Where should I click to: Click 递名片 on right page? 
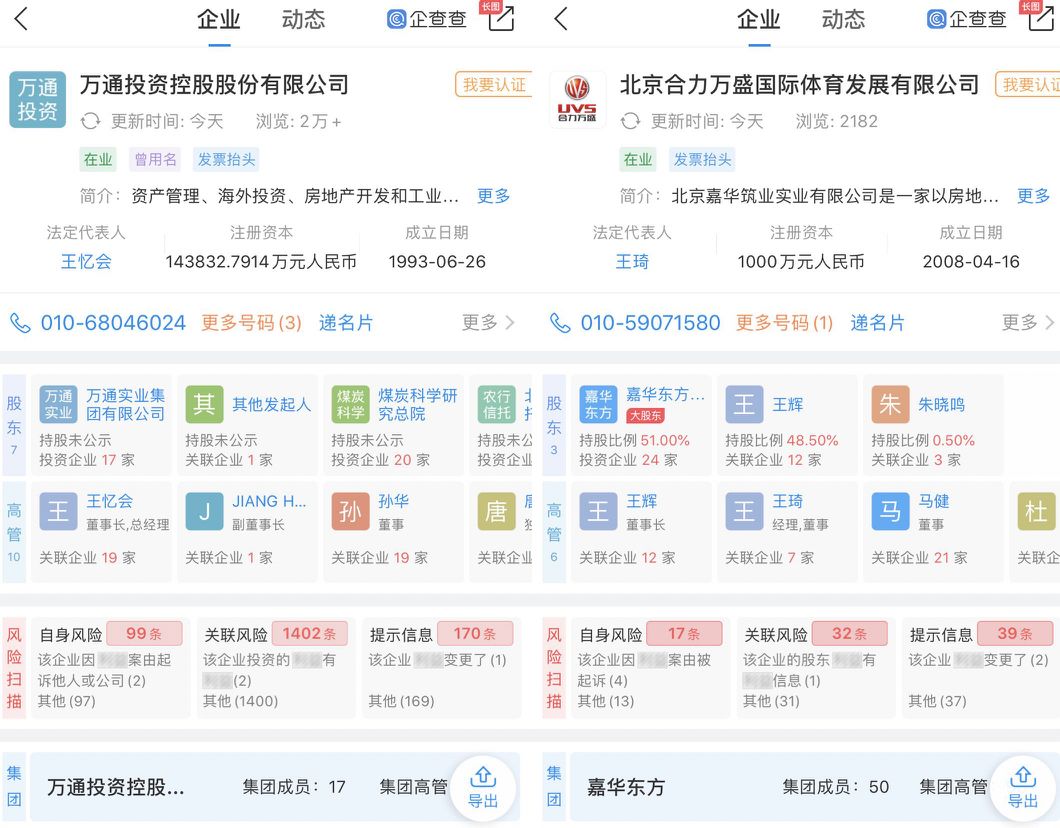877,323
